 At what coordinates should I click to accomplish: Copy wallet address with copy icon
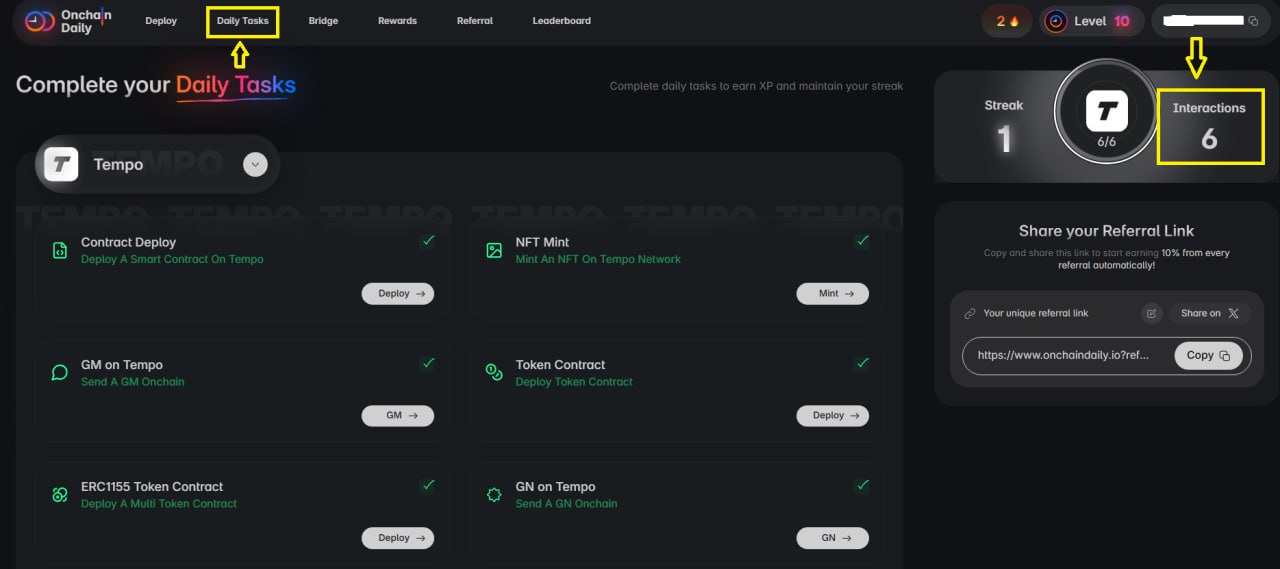tap(1253, 21)
